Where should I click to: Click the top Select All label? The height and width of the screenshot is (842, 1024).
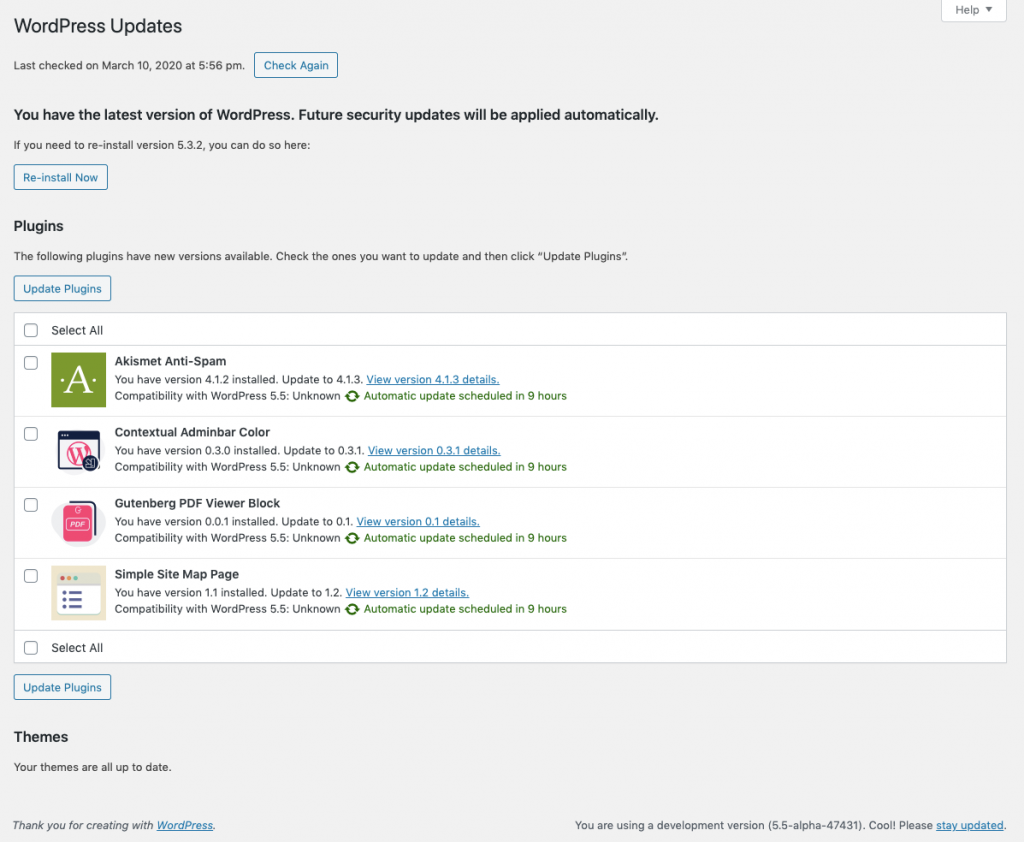pos(77,331)
